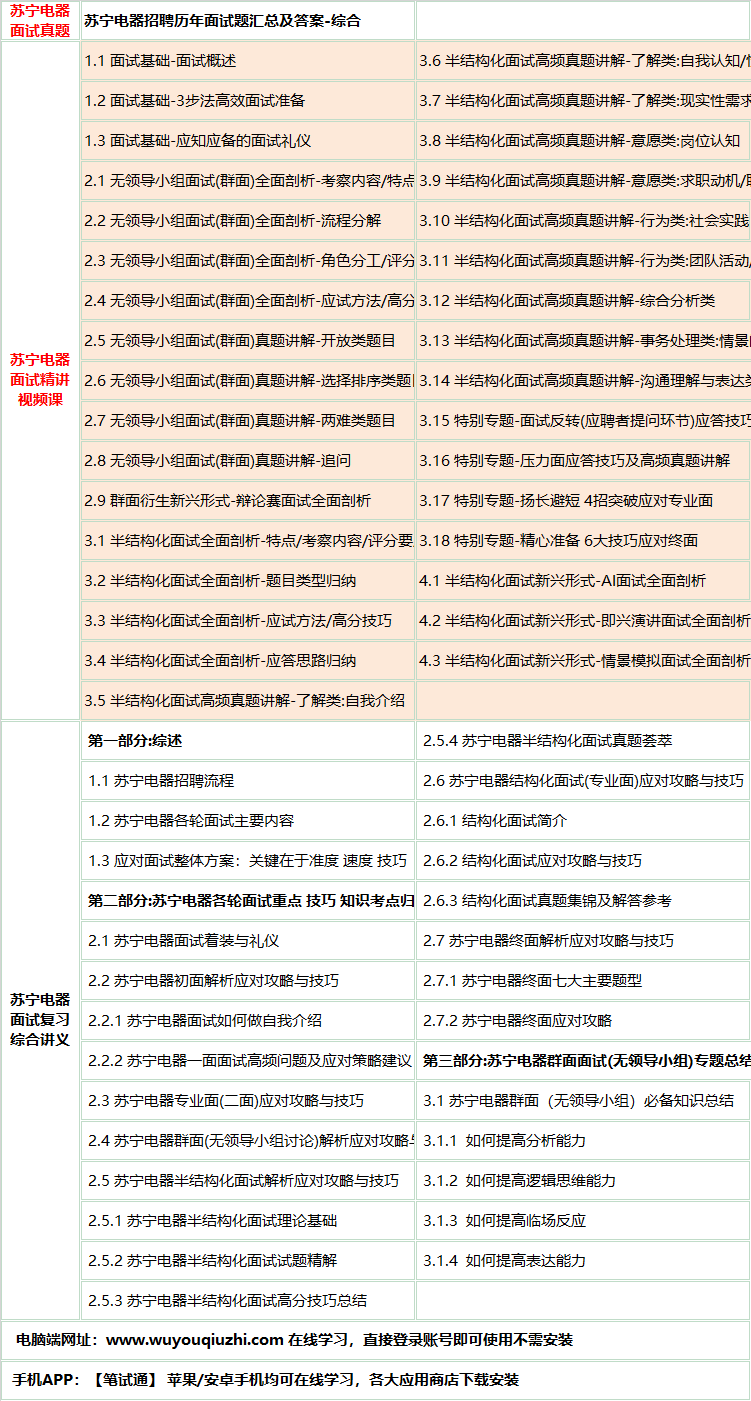Click 3.10 行为类:社会实践 lesson
The image size is (751, 1401).
click(583, 220)
